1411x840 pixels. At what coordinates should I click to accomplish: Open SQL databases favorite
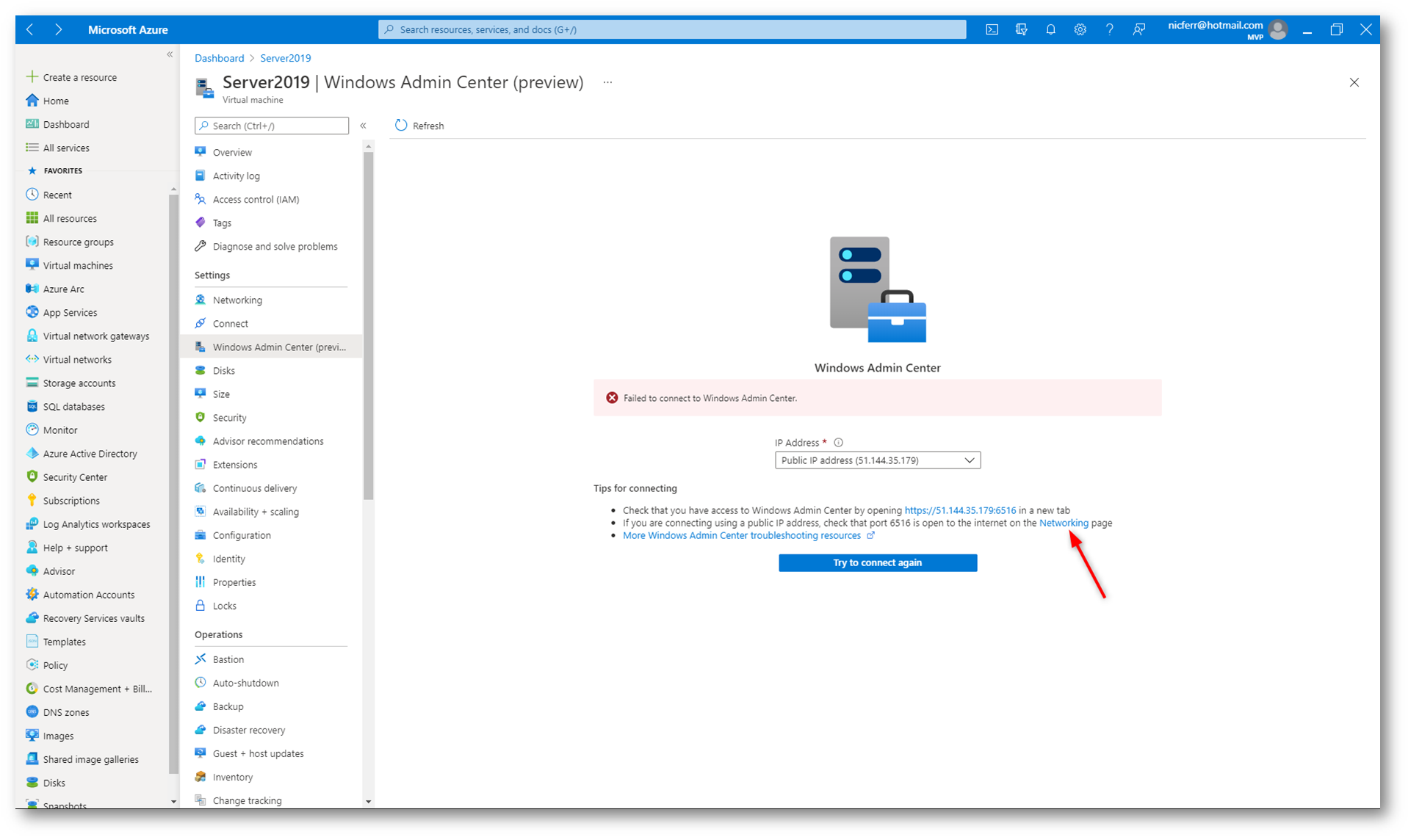pyautogui.click(x=65, y=406)
